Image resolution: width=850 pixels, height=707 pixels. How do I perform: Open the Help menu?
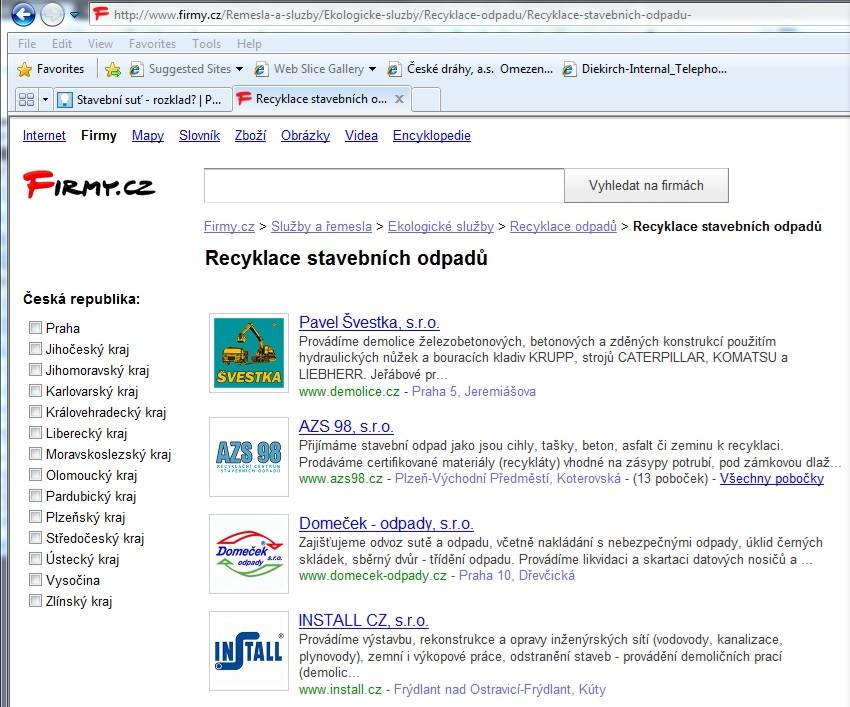pyautogui.click(x=249, y=44)
